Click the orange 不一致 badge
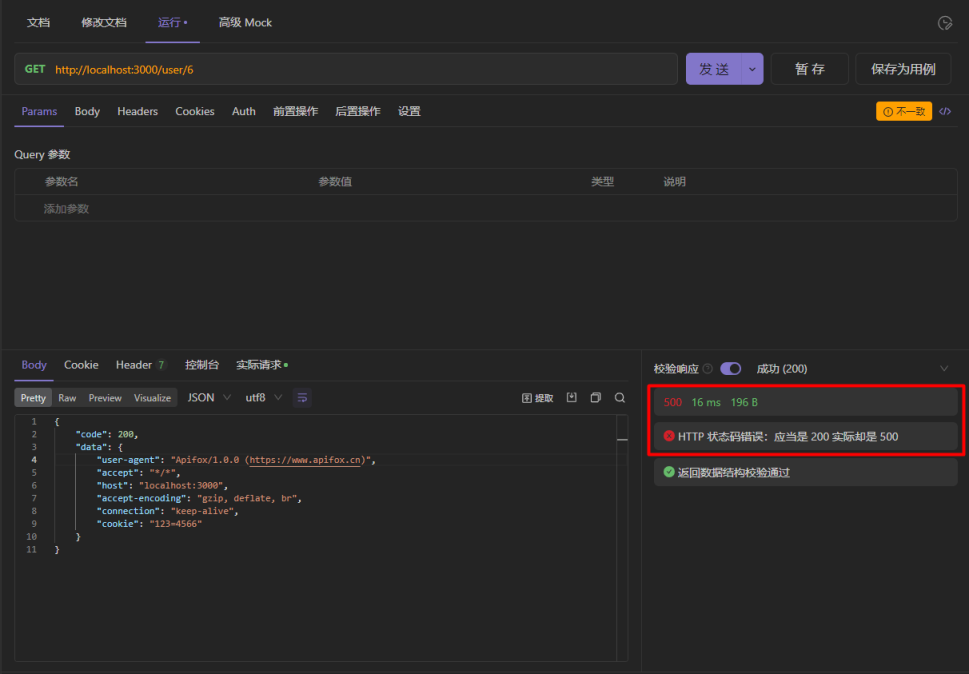 (x=903, y=111)
